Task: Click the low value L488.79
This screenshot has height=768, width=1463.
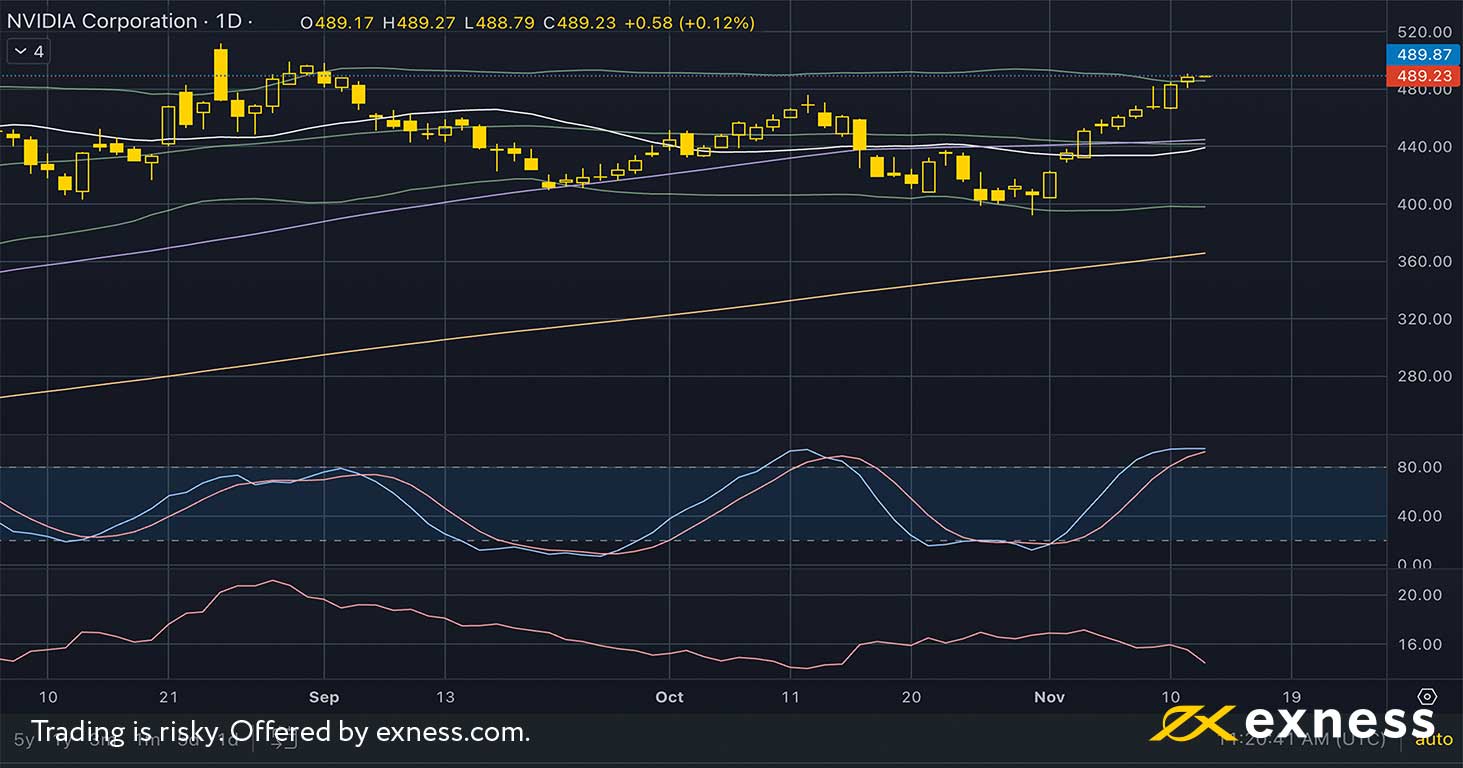Action: 499,22
